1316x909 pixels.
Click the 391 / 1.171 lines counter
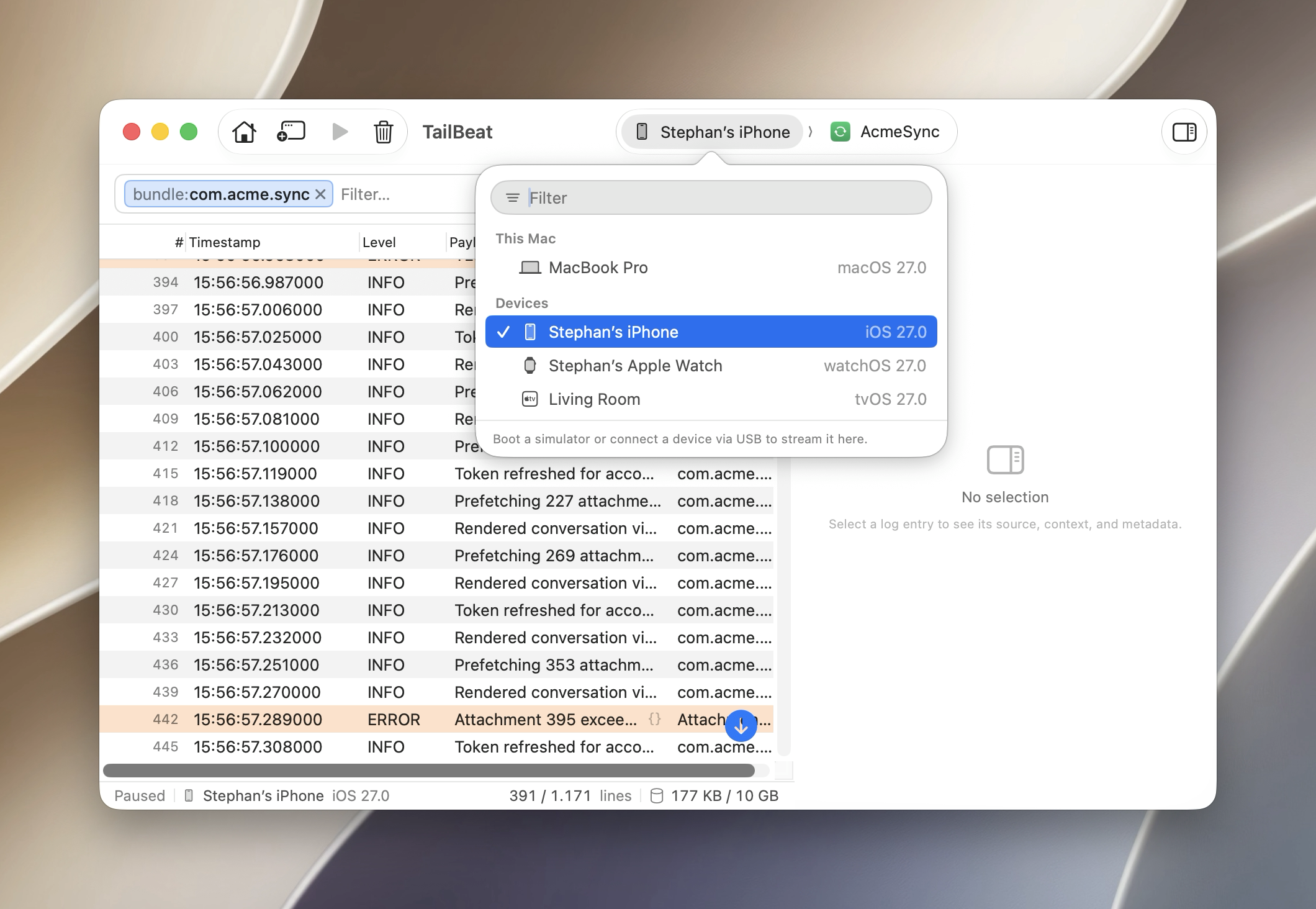tap(570, 796)
